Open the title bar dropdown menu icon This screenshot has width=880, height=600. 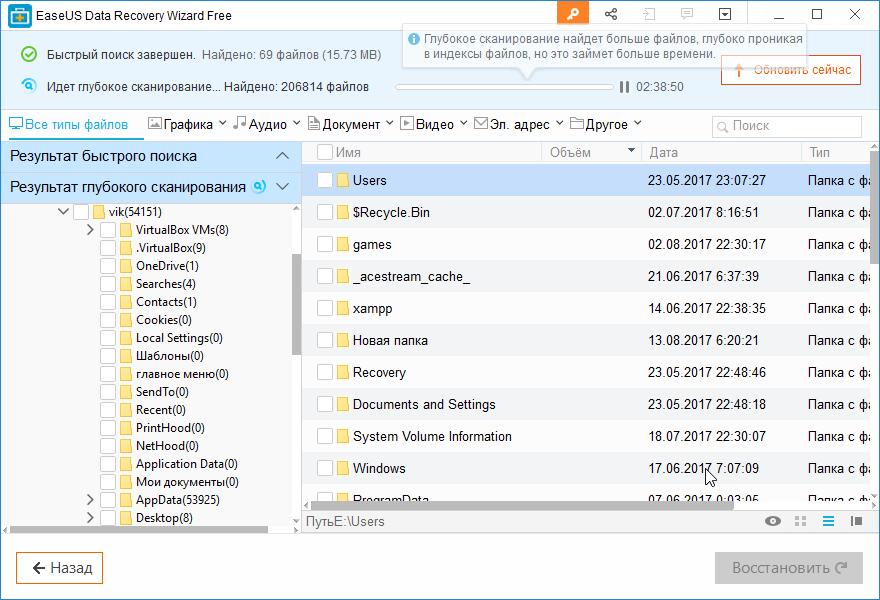[725, 14]
